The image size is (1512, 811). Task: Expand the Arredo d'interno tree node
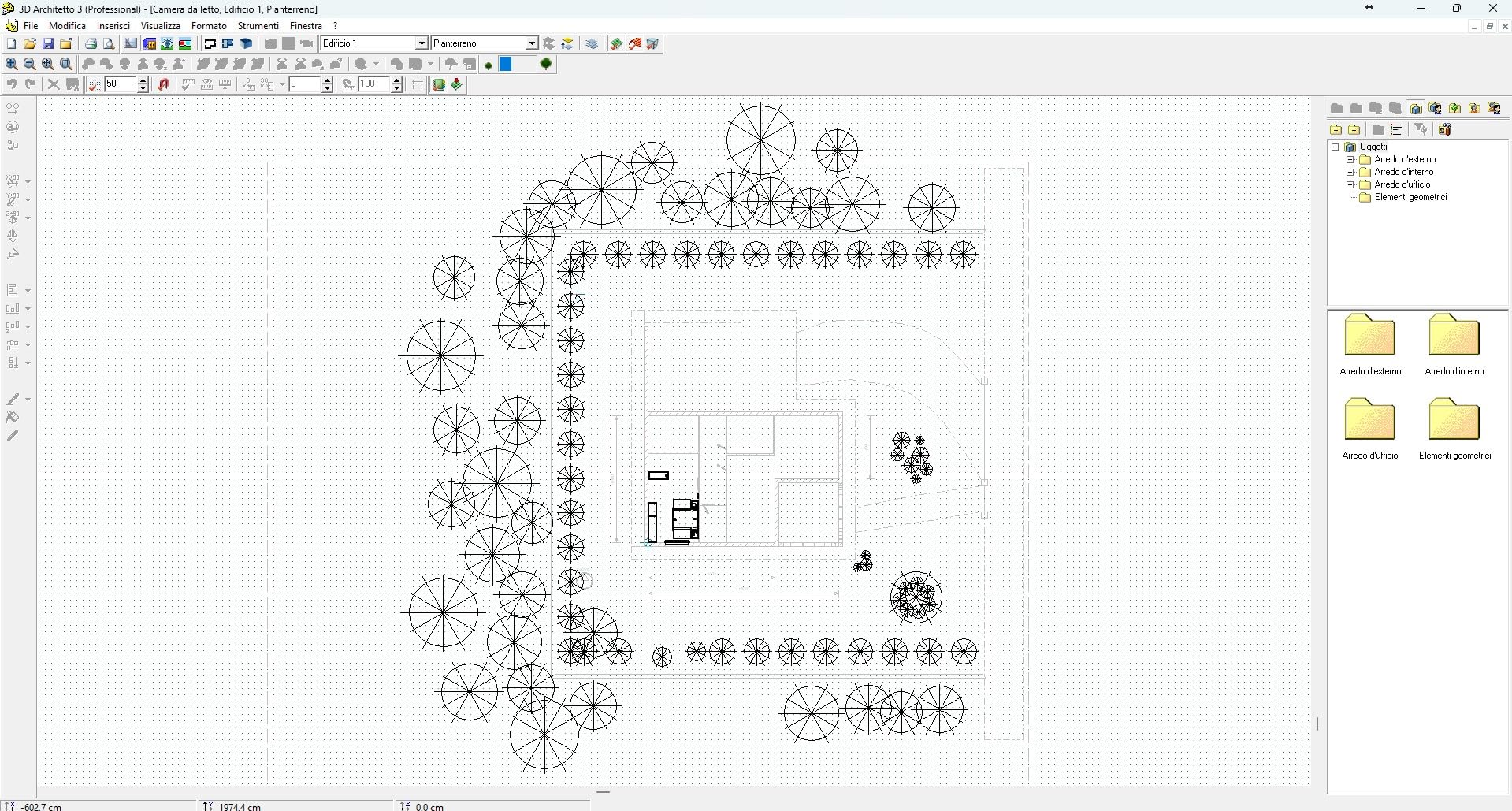coord(1350,172)
